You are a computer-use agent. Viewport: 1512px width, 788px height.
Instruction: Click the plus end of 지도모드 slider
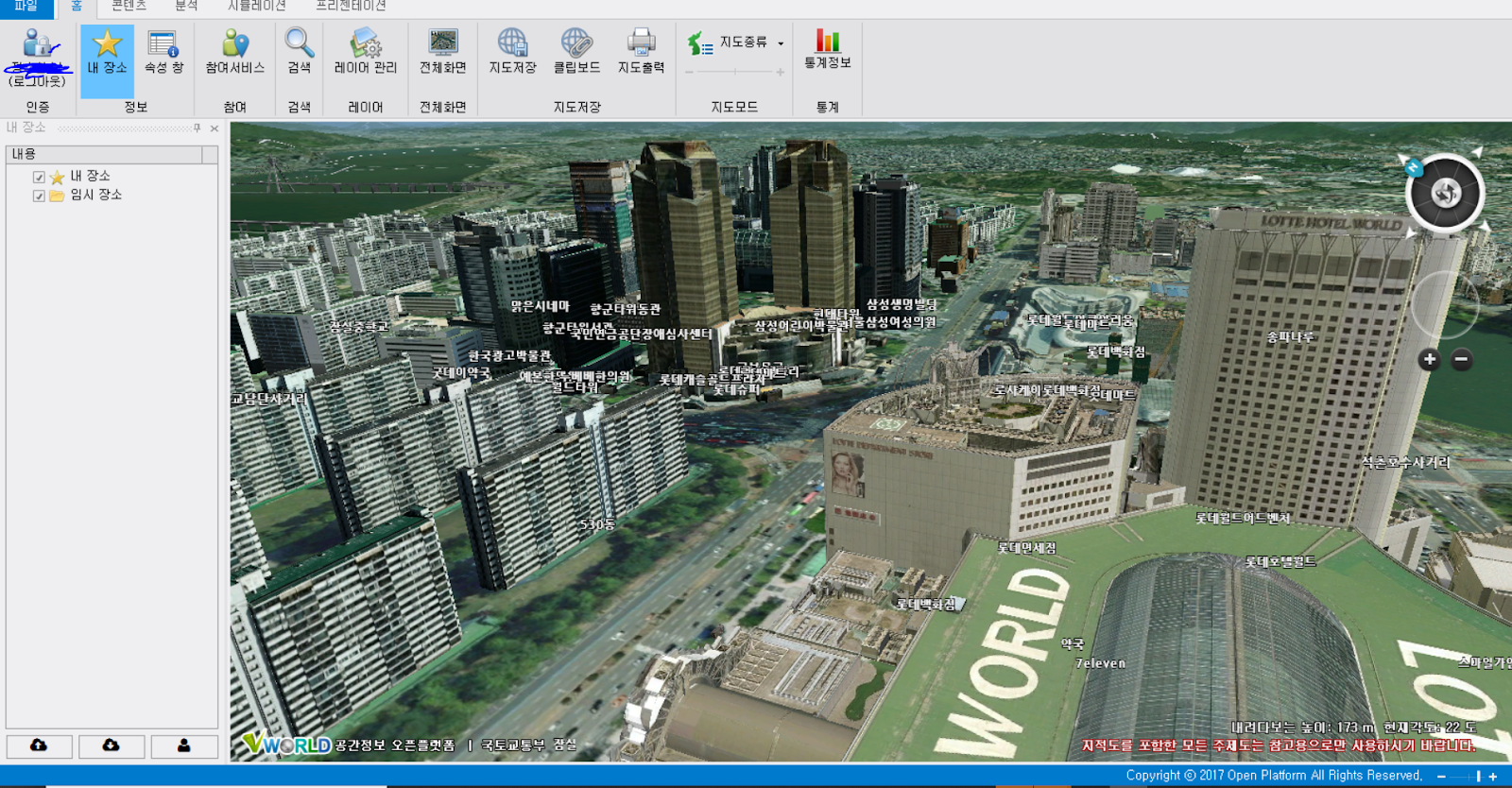[x=781, y=72]
